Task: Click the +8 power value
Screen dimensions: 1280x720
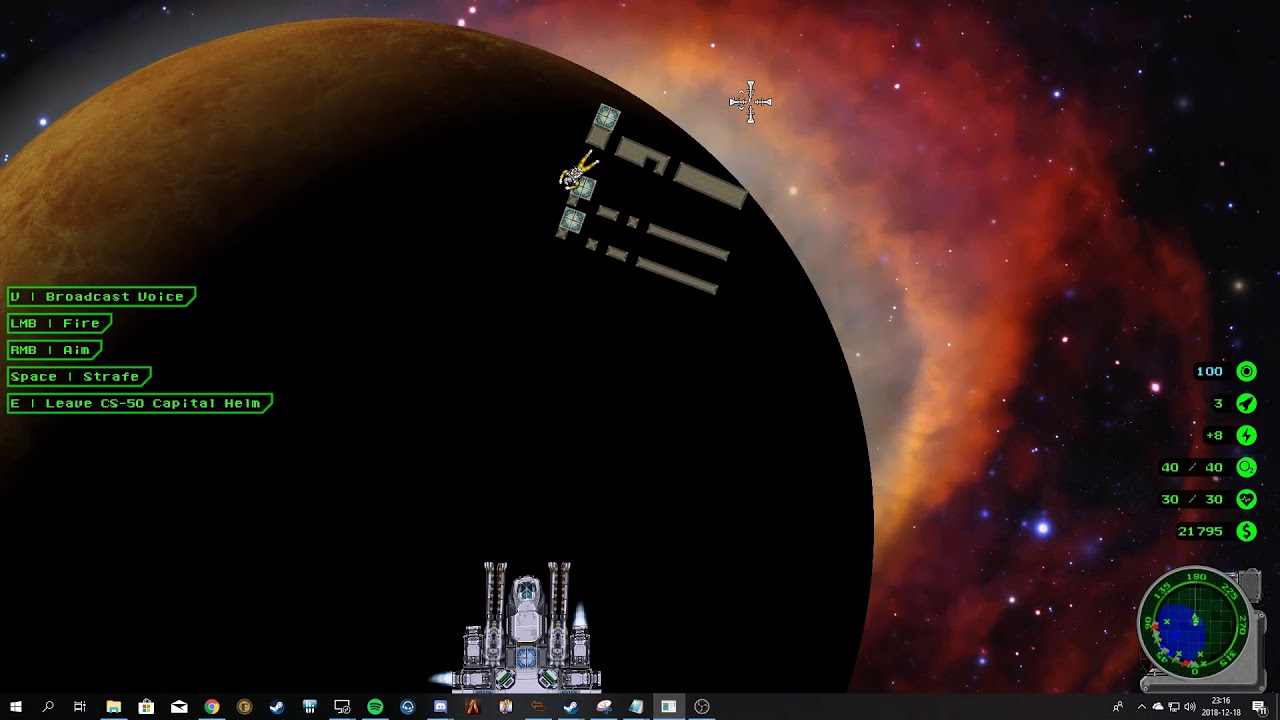Action: click(x=1214, y=435)
